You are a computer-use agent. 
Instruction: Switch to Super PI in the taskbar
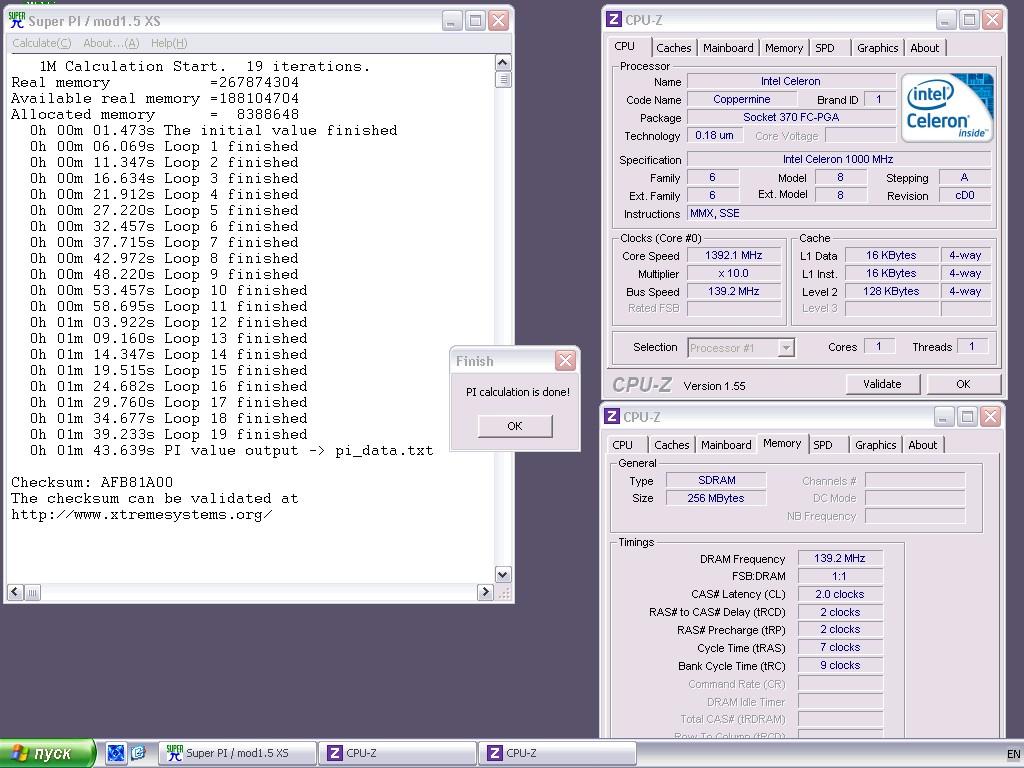(x=238, y=753)
